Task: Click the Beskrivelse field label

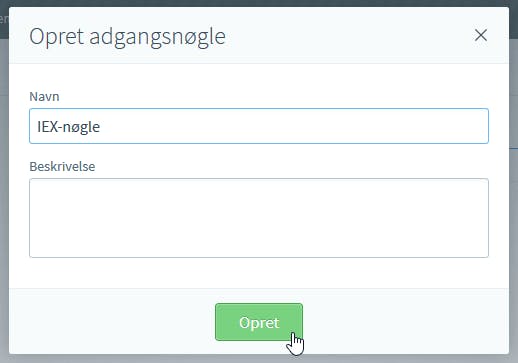Action: tap(62, 166)
